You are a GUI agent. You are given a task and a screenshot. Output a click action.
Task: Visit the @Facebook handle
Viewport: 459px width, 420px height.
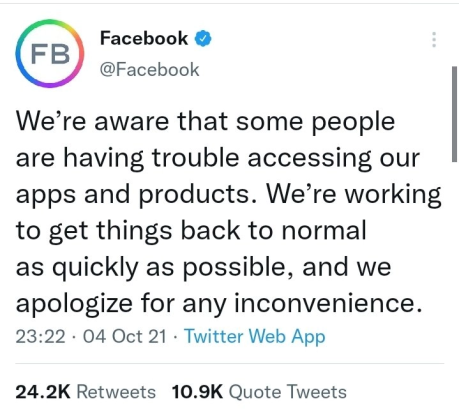tap(149, 70)
